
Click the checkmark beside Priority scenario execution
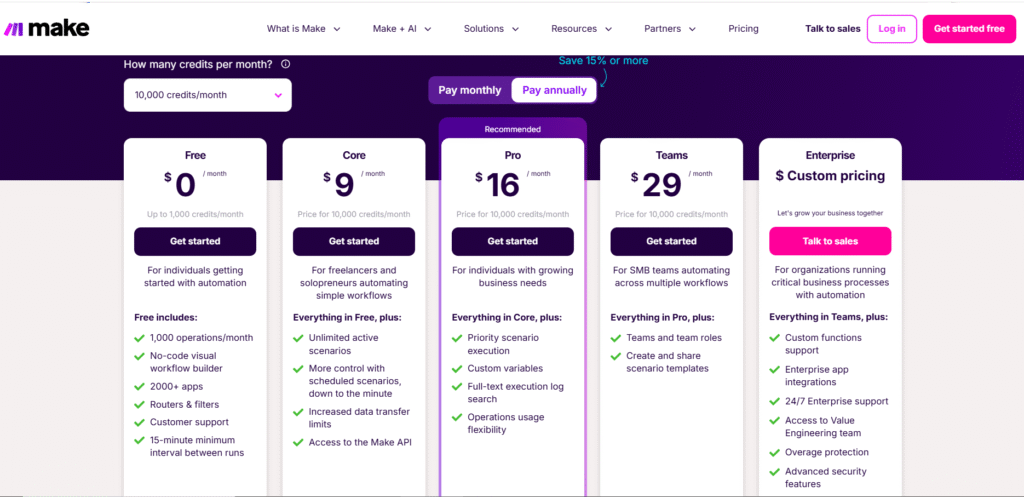point(457,338)
